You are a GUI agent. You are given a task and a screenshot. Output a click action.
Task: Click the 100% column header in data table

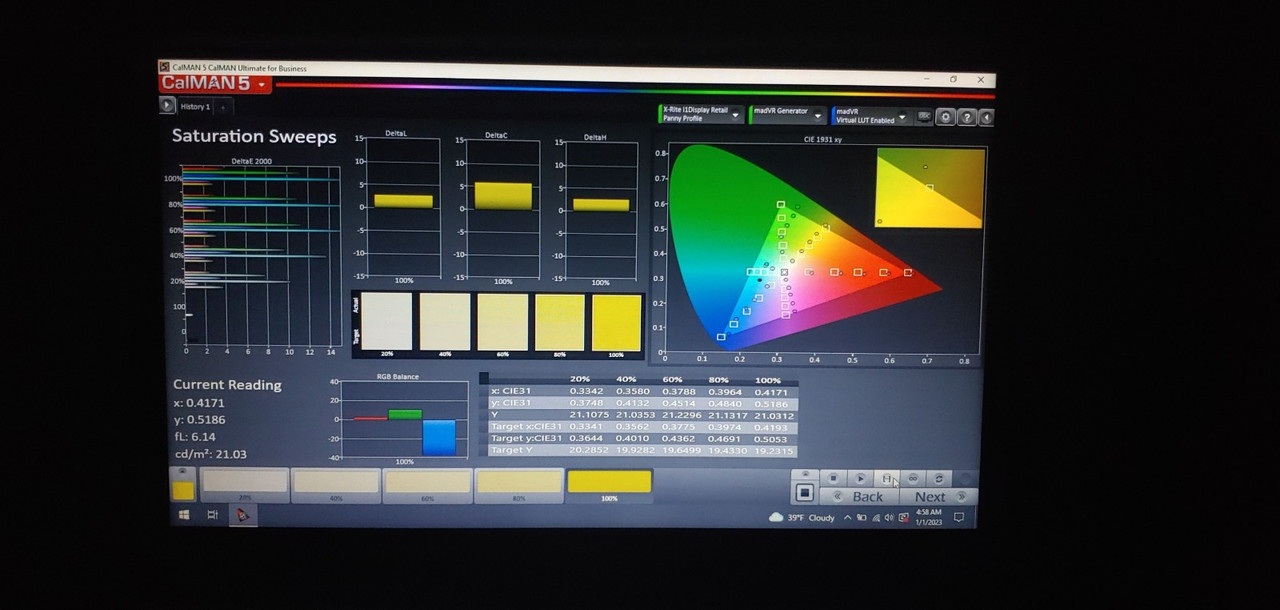[767, 380]
